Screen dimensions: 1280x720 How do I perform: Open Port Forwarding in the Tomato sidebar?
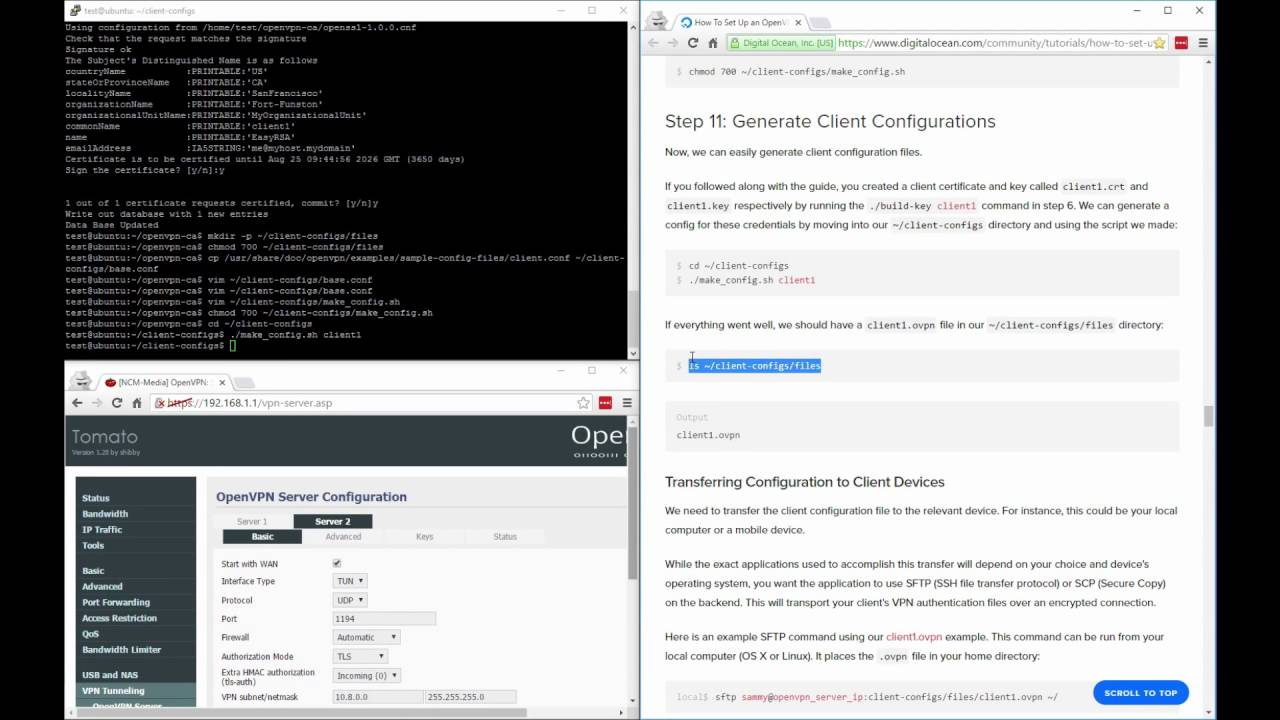(116, 603)
